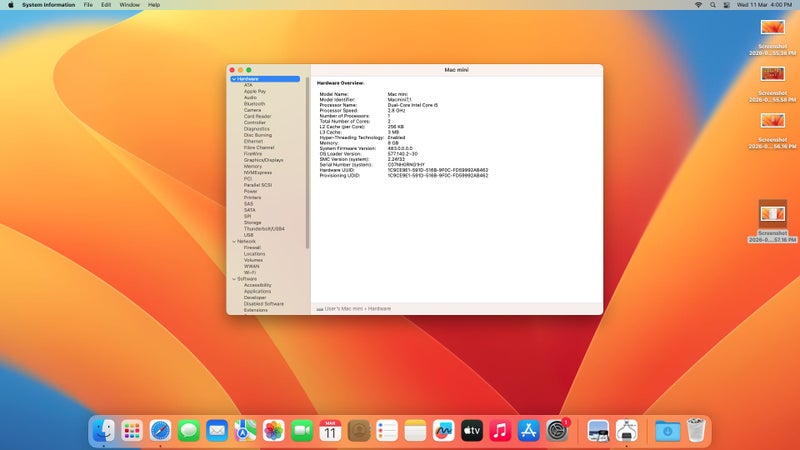Open the System Information menu
The width and height of the screenshot is (800, 450).
tap(48, 5)
